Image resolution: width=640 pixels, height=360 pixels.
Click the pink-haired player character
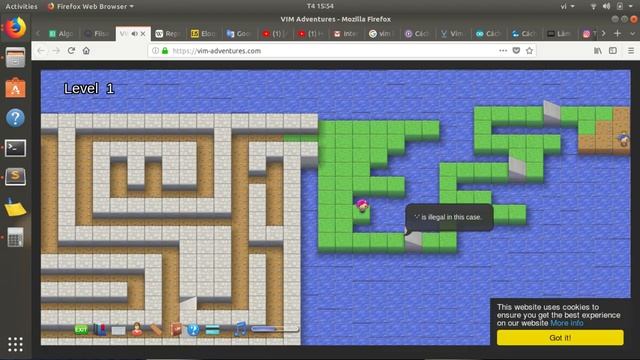coord(362,205)
